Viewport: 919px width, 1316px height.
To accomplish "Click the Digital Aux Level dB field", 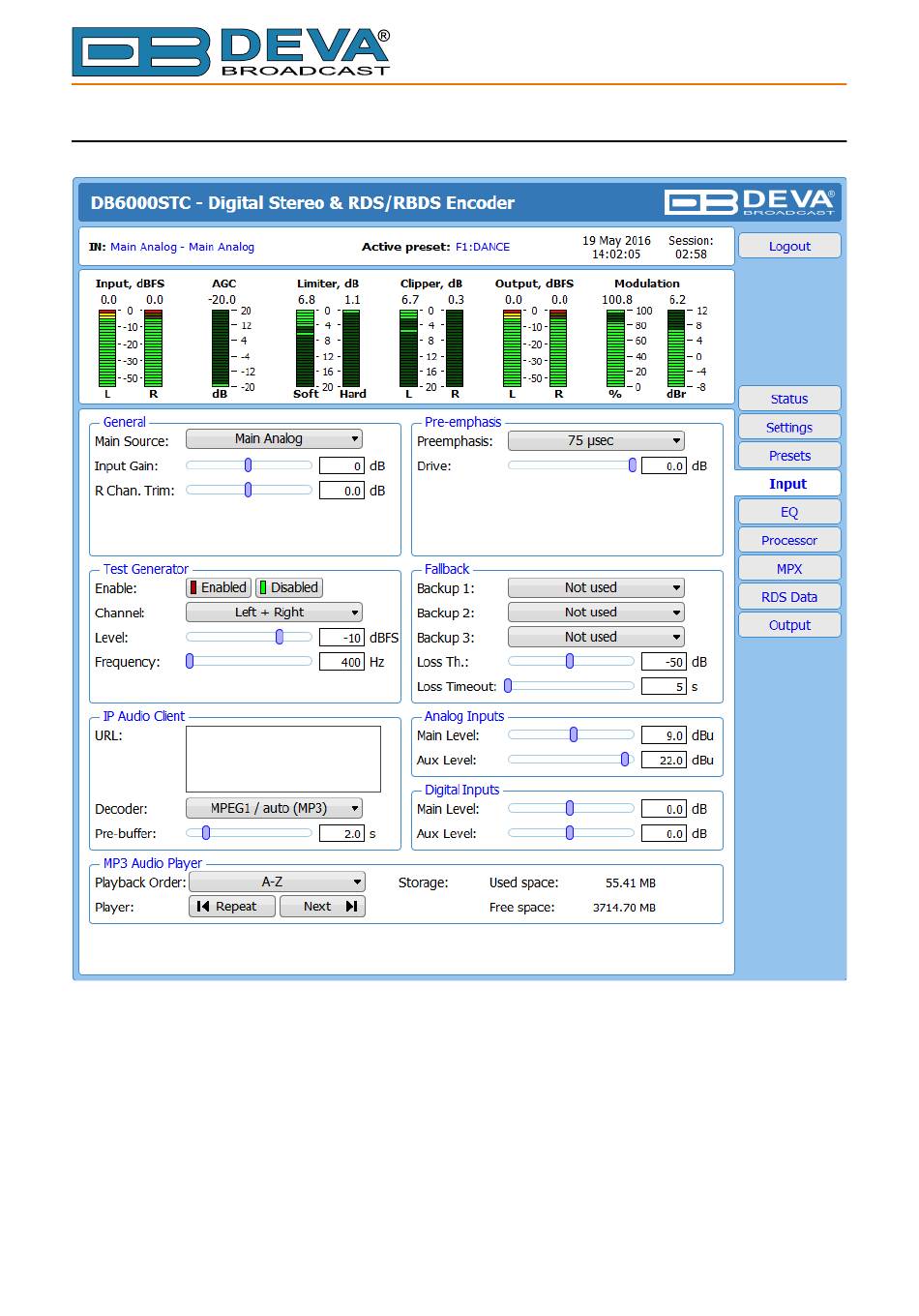I will click(x=664, y=834).
